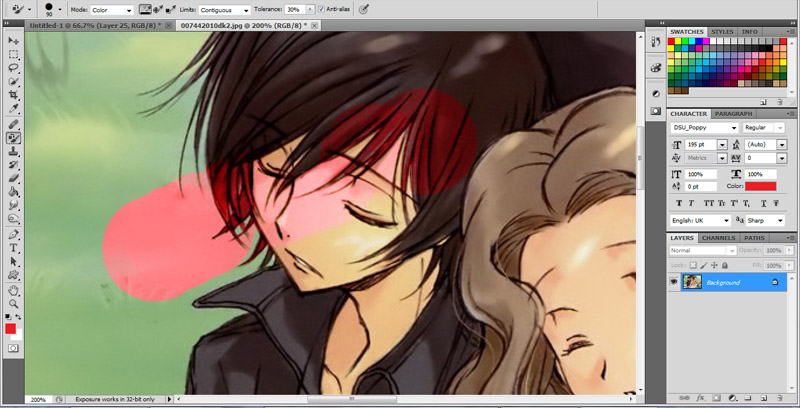The width and height of the screenshot is (800, 408).
Task: Toggle the Anti-alias checkbox
Action: click(321, 9)
